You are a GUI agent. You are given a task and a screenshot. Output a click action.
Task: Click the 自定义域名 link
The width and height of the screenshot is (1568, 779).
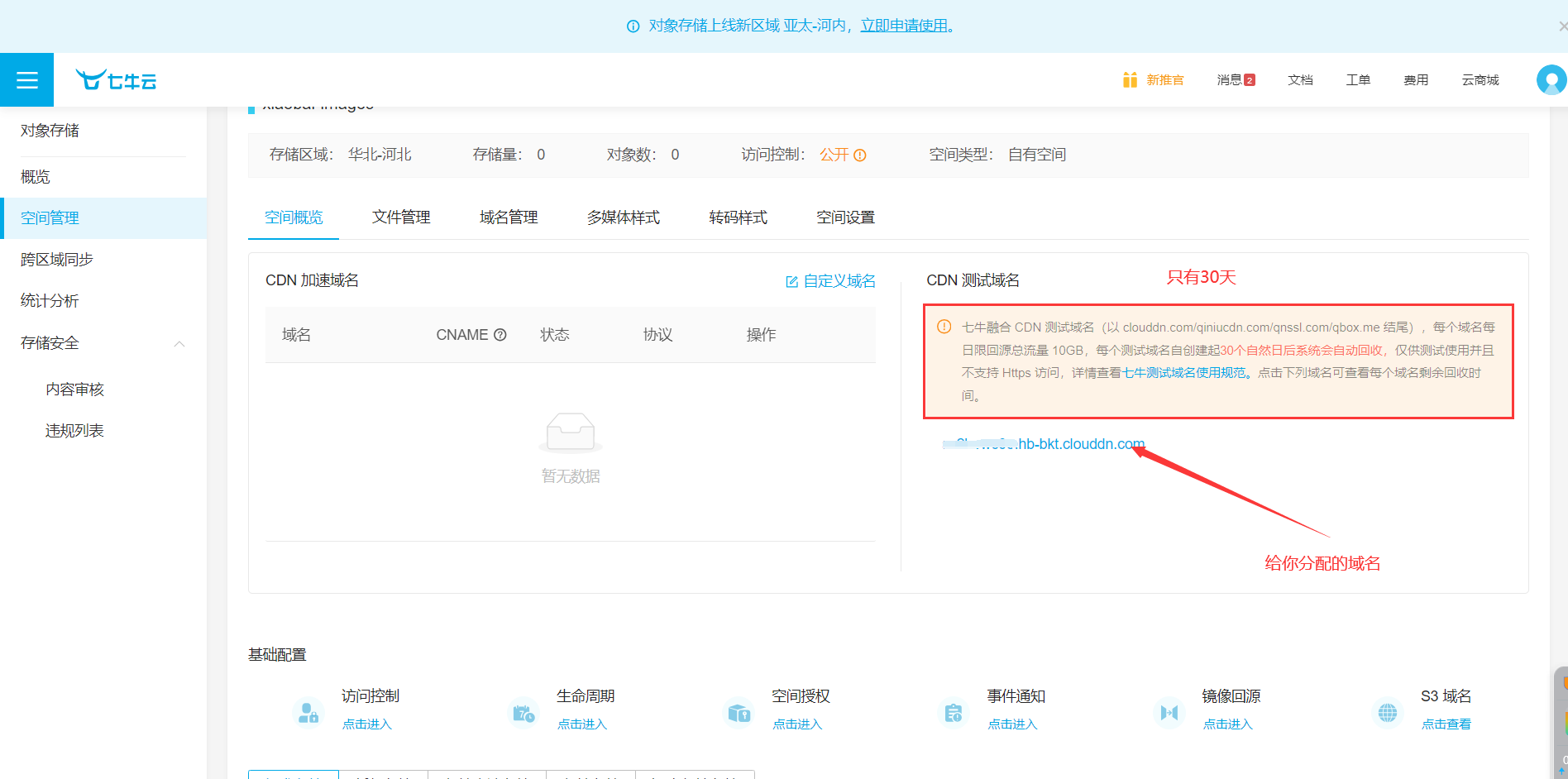pos(839,281)
